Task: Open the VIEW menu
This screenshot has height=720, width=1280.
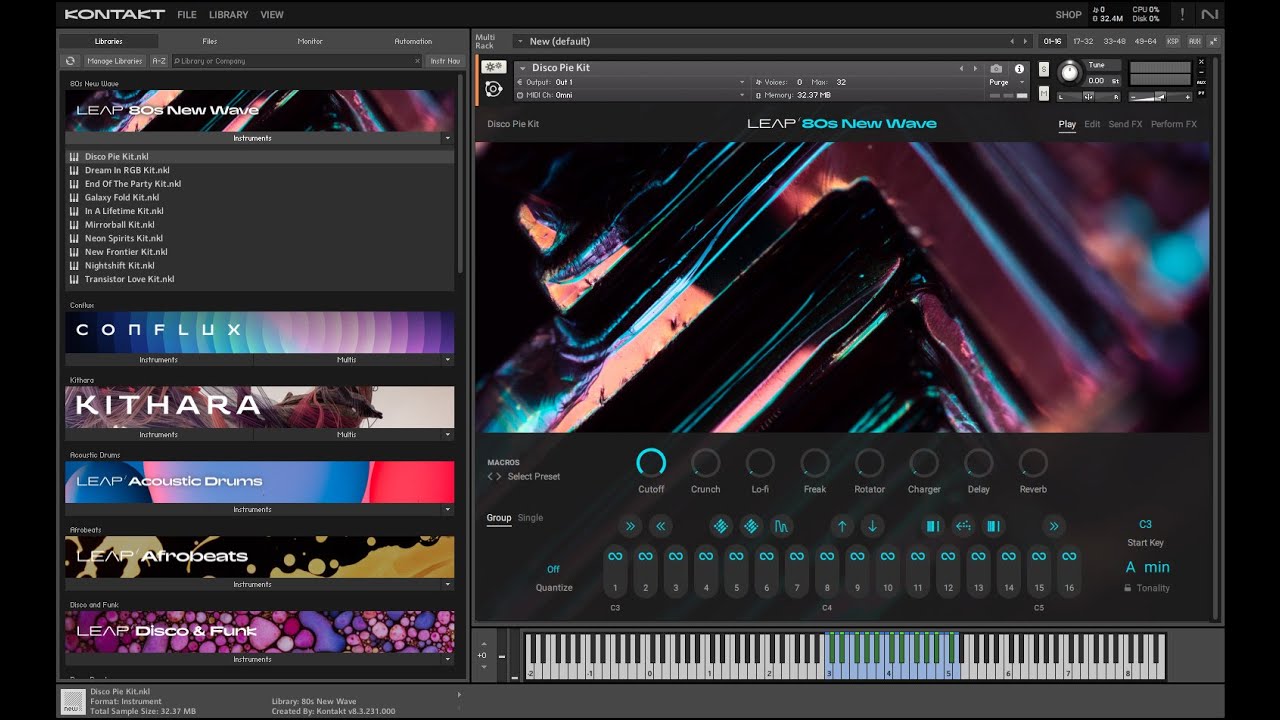Action: coord(272,15)
